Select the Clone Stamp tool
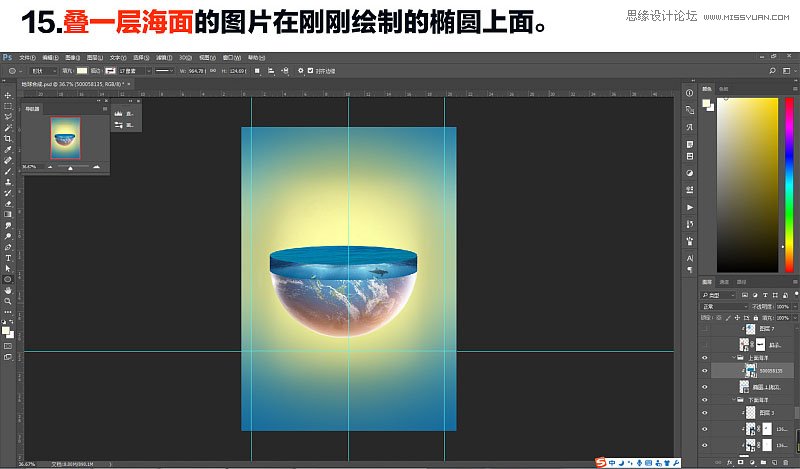This screenshot has width=800, height=469. point(8,182)
